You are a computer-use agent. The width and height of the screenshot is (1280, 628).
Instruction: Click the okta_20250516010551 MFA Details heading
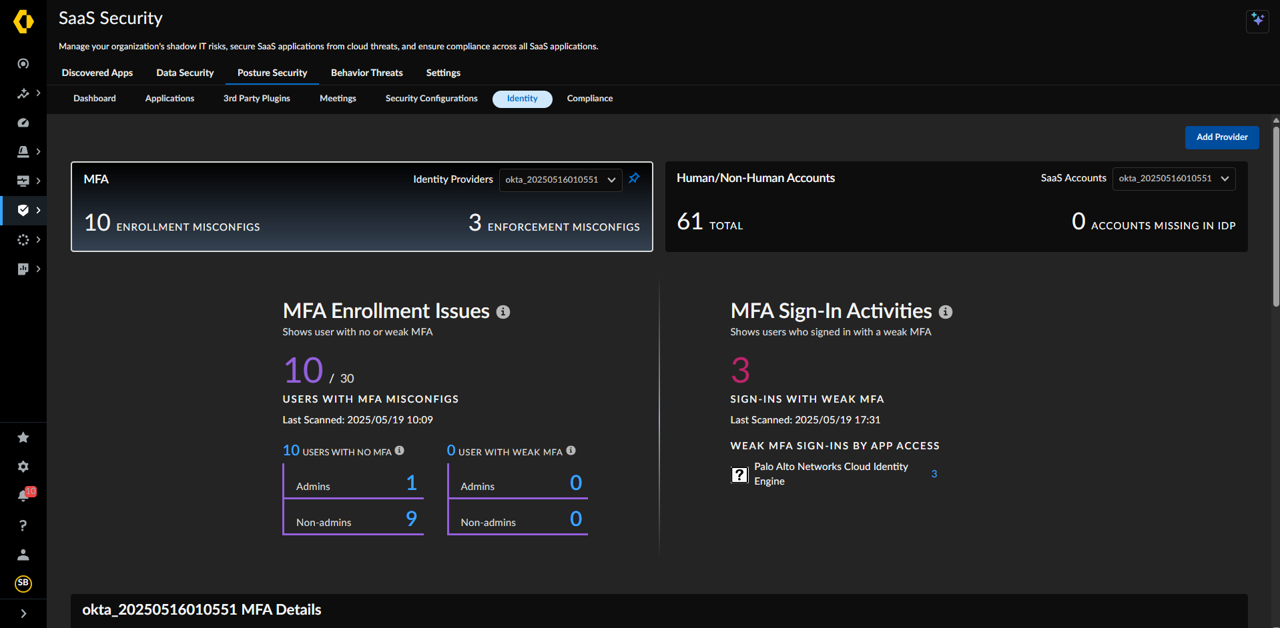point(202,610)
